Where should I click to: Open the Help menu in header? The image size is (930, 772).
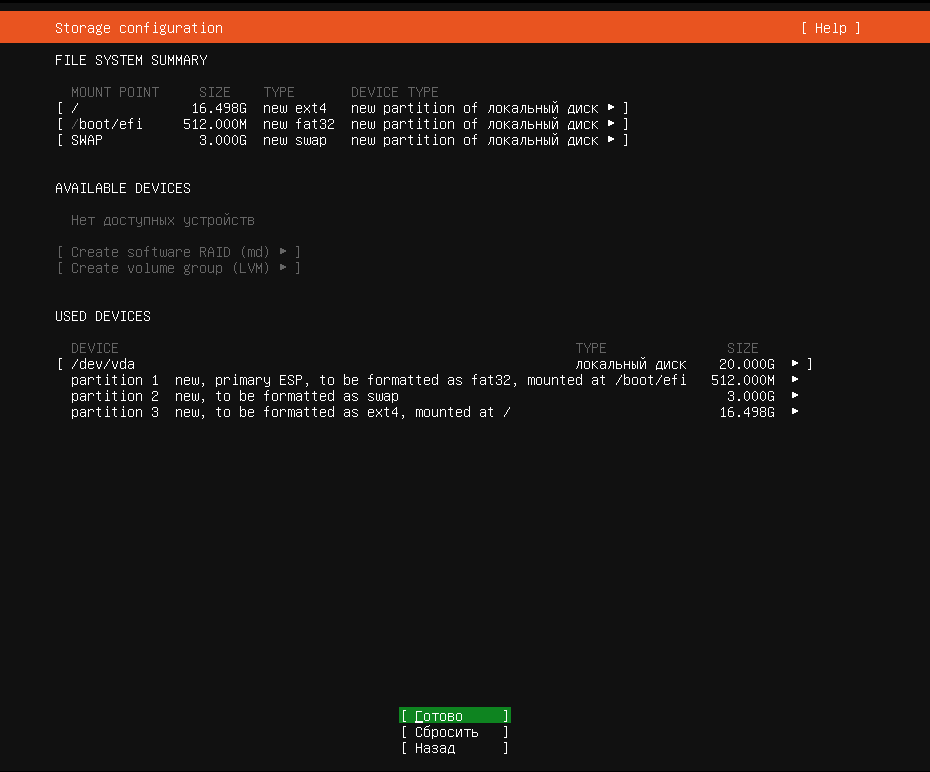coord(830,28)
